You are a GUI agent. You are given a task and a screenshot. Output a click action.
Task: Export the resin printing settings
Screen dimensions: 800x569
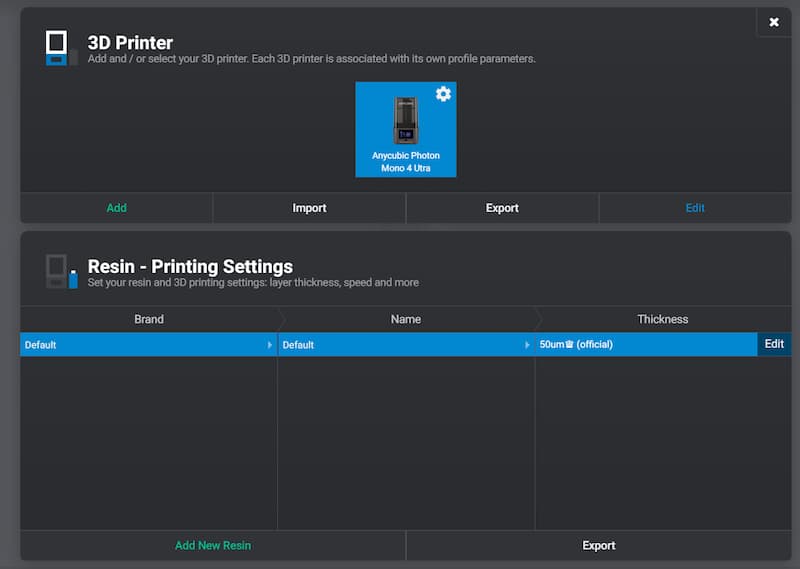(x=598, y=546)
